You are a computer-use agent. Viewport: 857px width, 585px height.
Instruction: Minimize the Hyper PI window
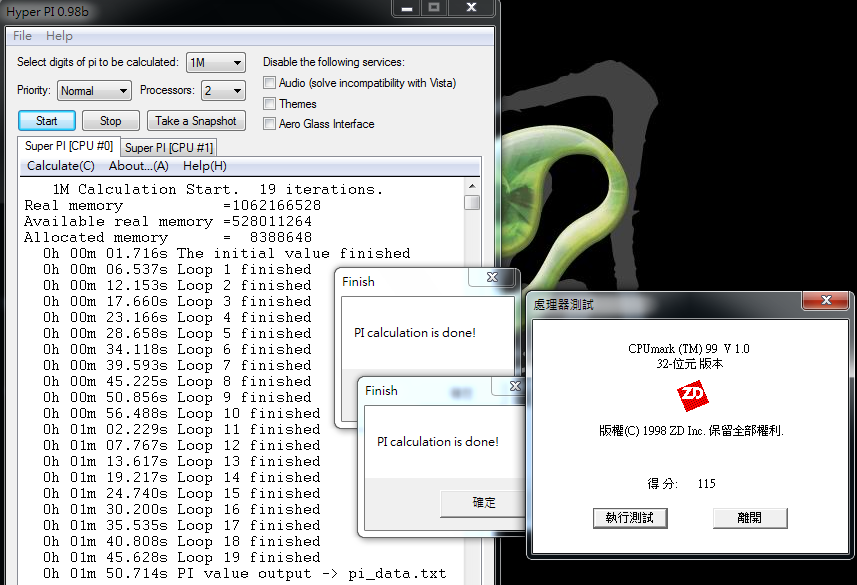point(406,8)
